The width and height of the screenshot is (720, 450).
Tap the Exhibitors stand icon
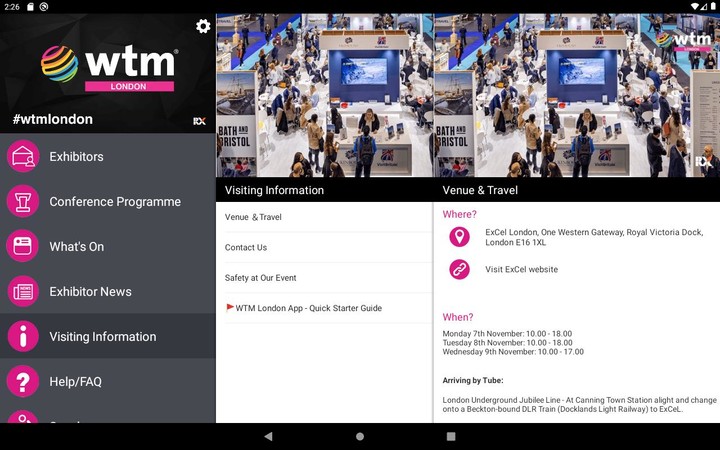23,156
